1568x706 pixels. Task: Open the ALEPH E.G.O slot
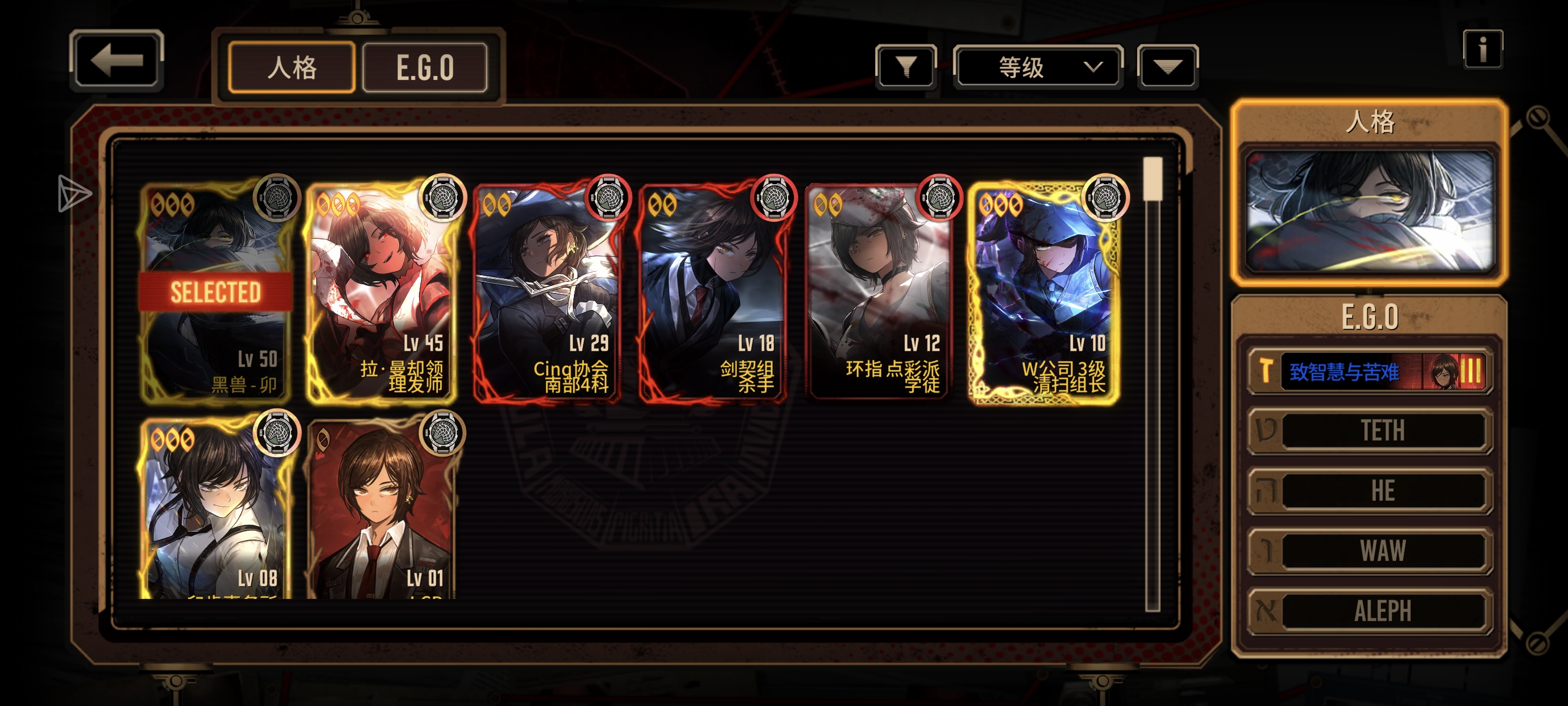1370,611
